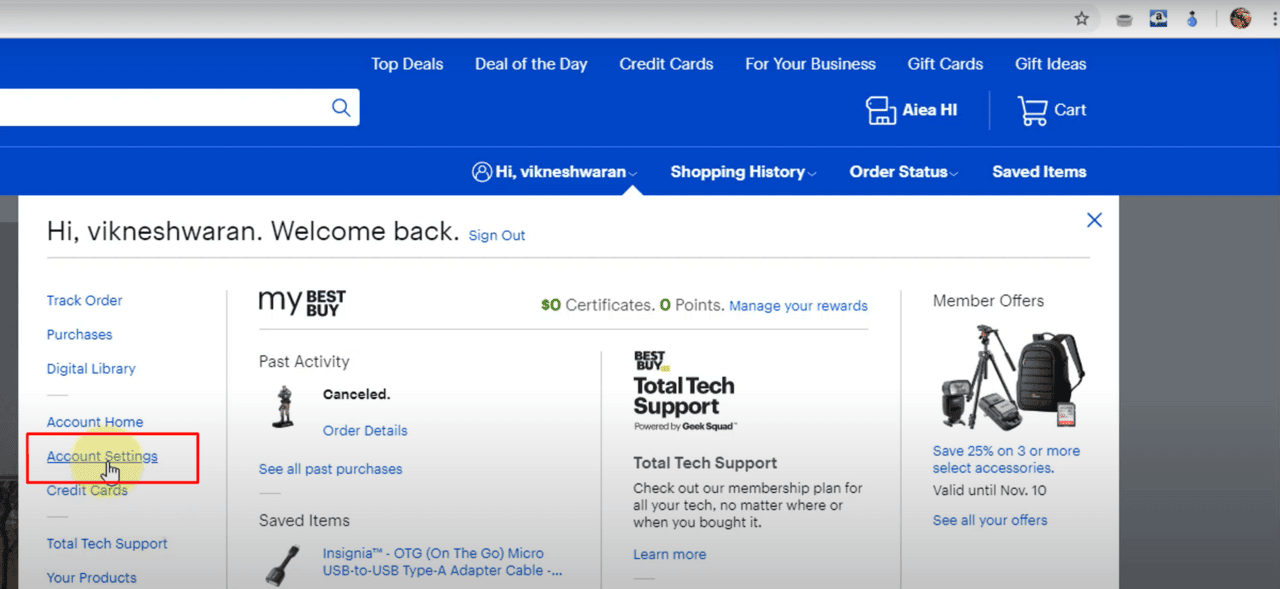Click See all your offers
Image resolution: width=1280 pixels, height=589 pixels.
click(990, 520)
